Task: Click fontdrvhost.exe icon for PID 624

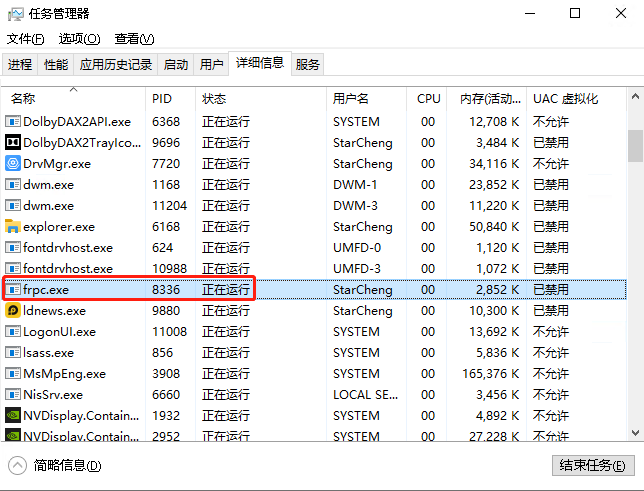Action: 13,247
